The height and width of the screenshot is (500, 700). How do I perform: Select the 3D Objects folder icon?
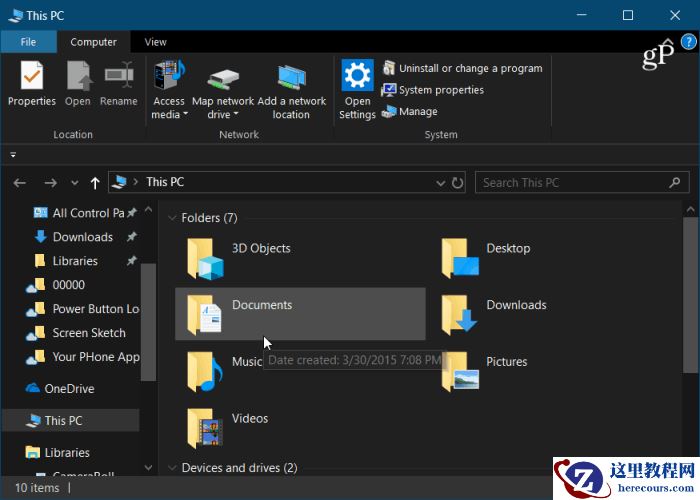tap(205, 259)
